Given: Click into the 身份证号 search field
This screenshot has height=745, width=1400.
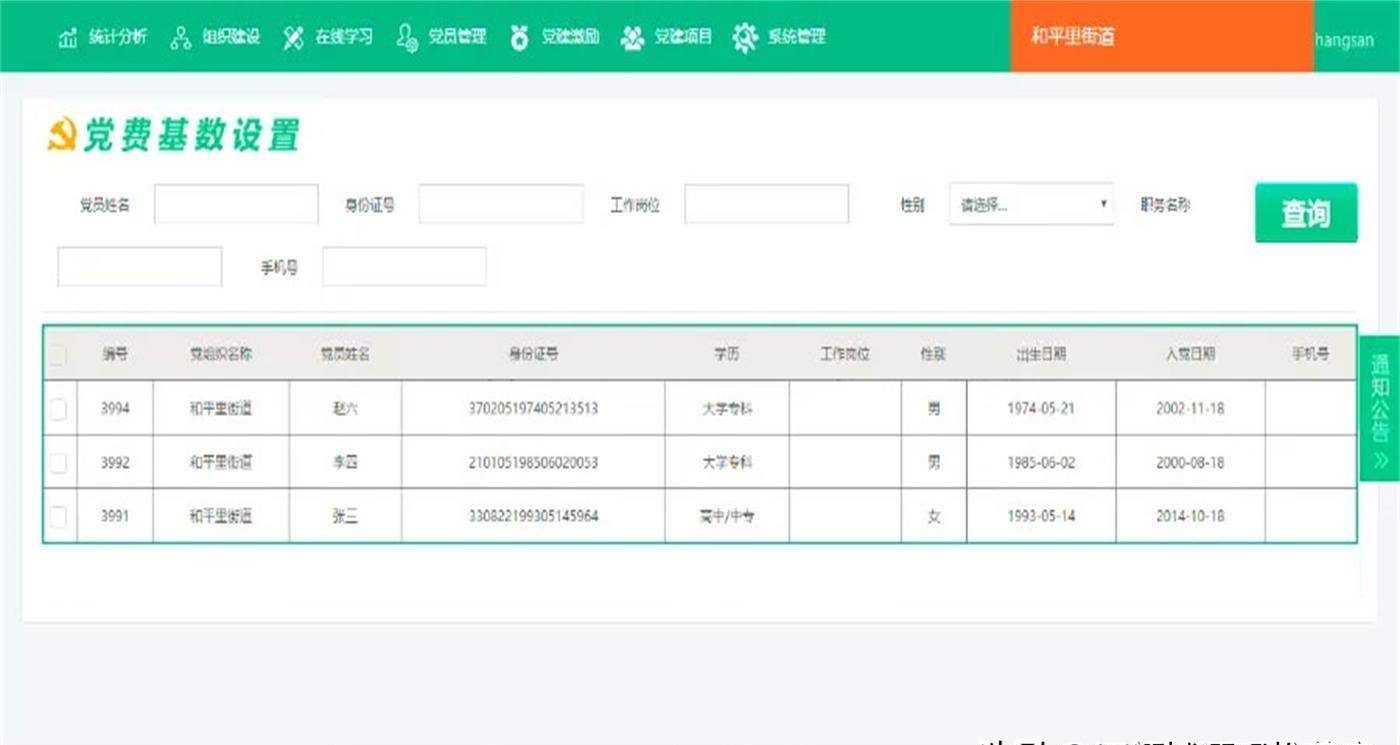Looking at the screenshot, I should tap(501, 204).
